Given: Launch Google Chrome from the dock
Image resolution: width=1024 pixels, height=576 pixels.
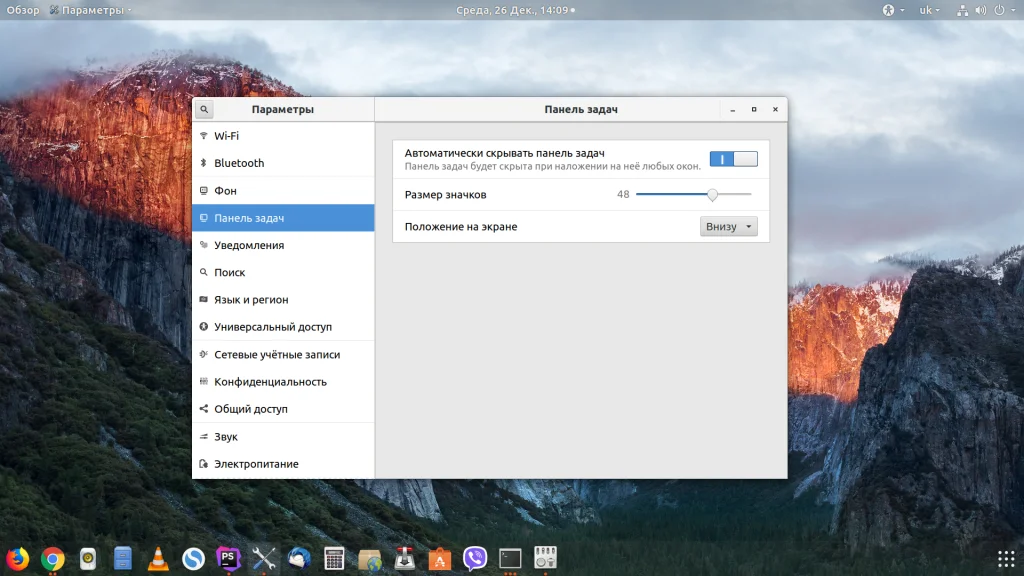Looking at the screenshot, I should pos(53,558).
